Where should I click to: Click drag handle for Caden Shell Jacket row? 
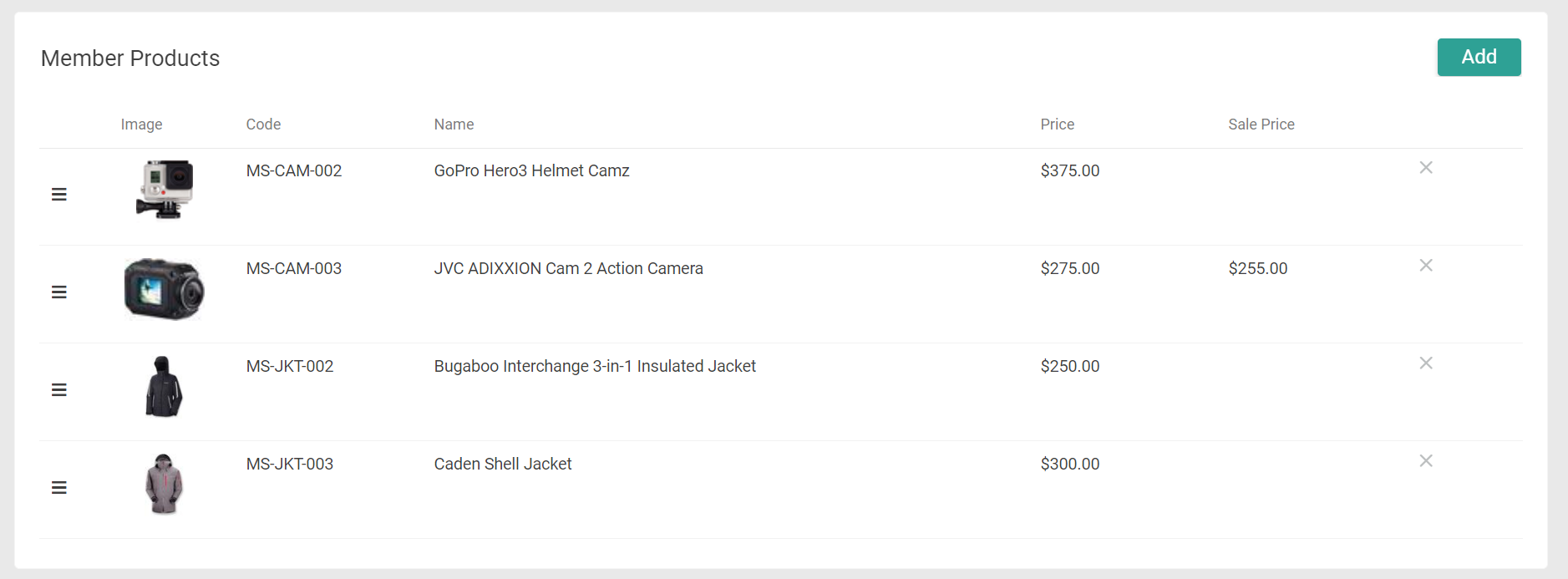[59, 488]
